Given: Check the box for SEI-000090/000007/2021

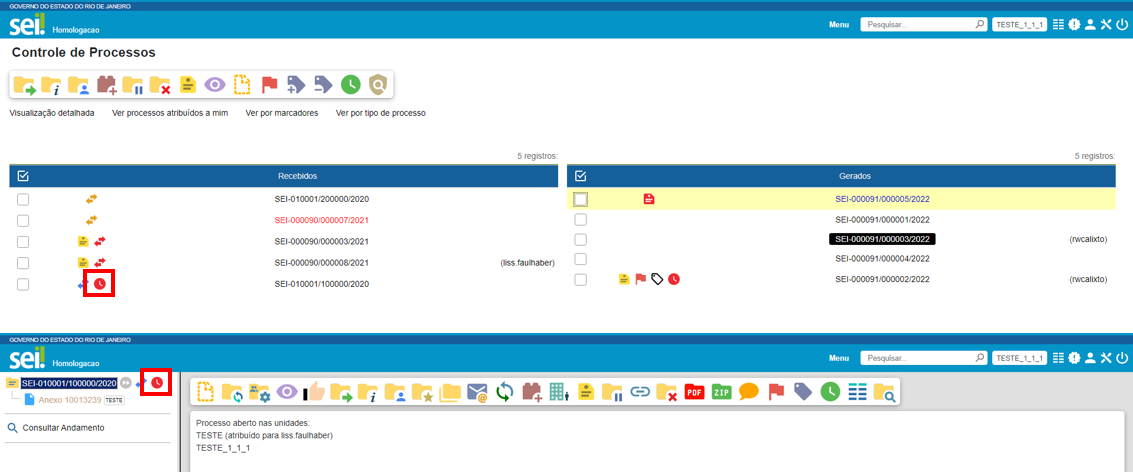Looking at the screenshot, I should (23, 220).
